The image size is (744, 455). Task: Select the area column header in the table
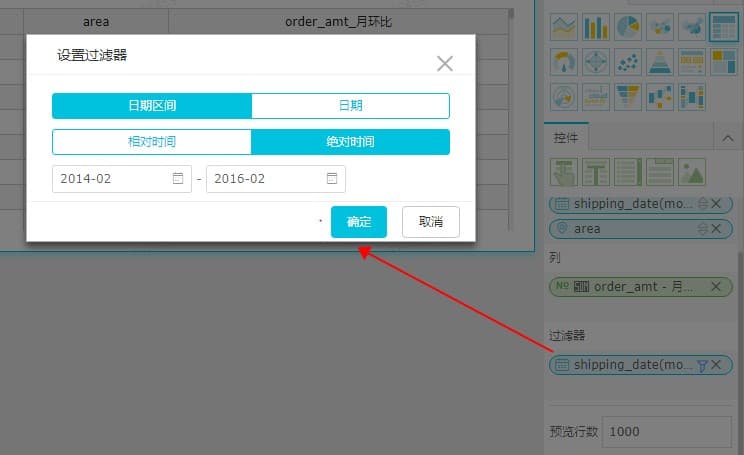pos(96,21)
